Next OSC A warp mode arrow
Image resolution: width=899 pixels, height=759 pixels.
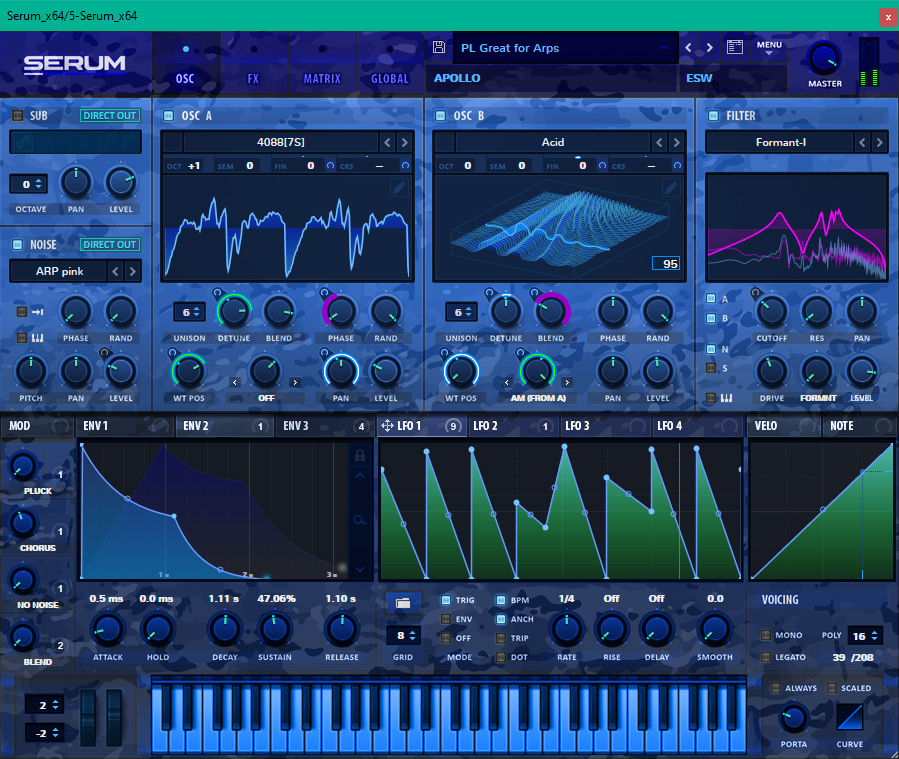[295, 382]
